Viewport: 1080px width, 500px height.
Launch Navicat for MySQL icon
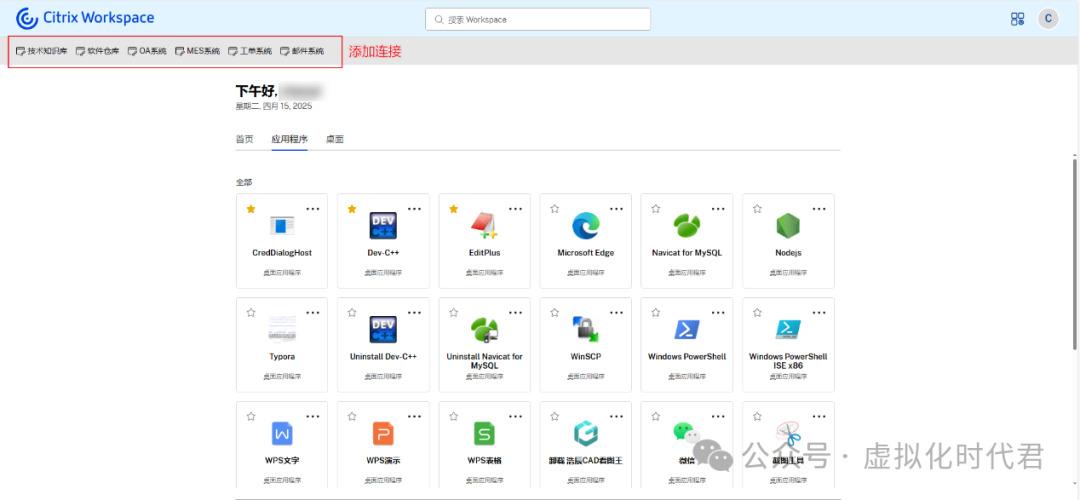687,226
